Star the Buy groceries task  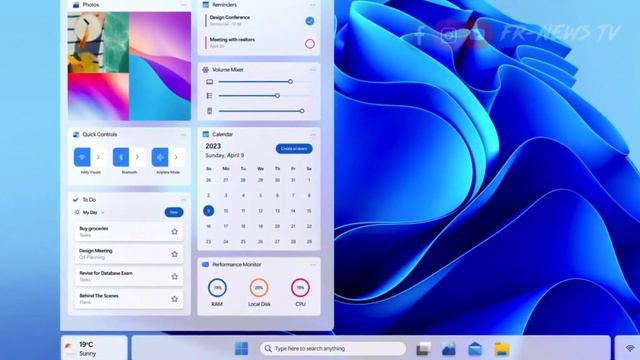[175, 231]
